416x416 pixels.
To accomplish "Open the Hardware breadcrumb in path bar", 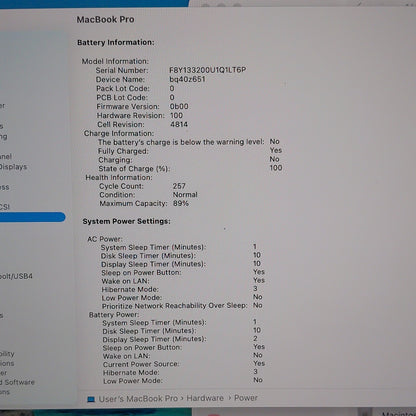I will point(205,398).
